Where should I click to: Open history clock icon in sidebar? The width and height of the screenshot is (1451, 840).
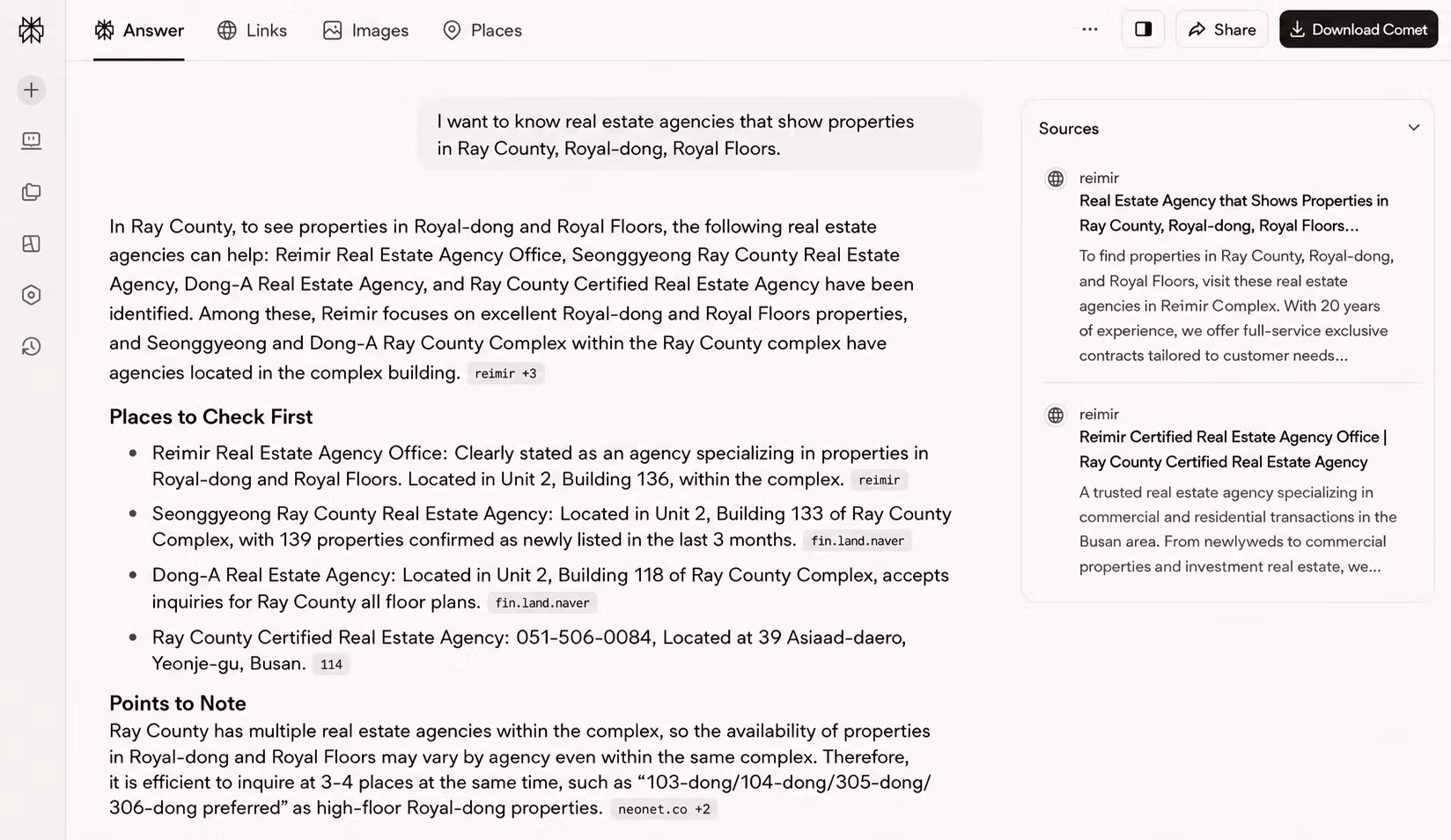31,347
